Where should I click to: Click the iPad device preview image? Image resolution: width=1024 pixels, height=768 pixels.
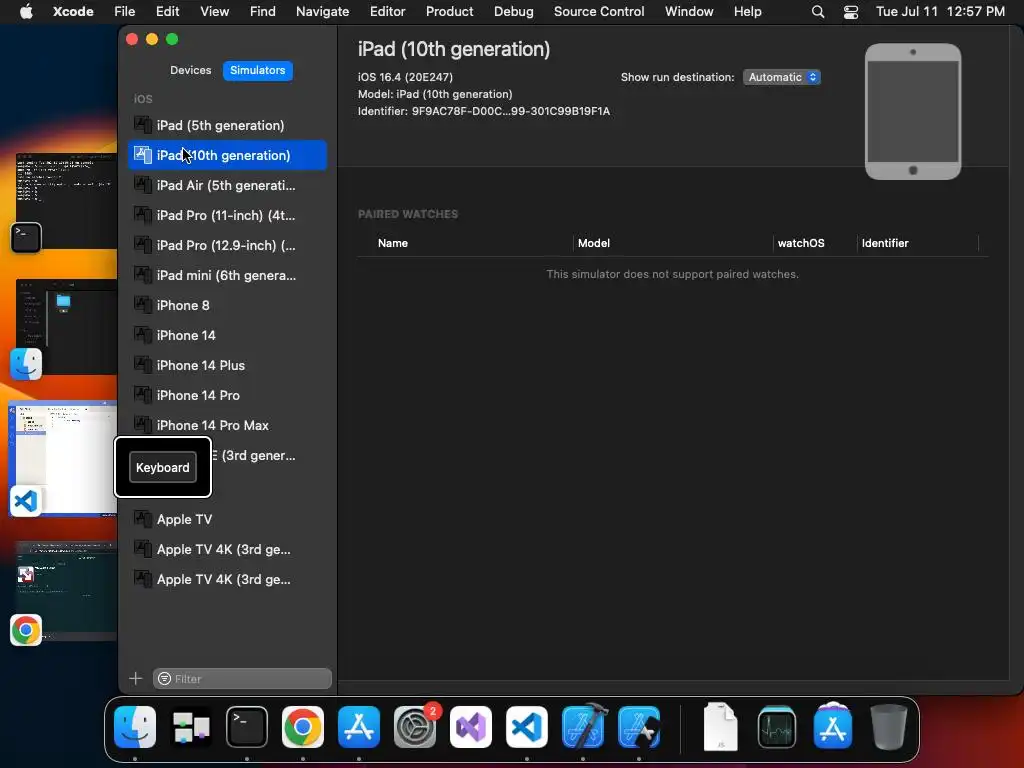[x=913, y=112]
